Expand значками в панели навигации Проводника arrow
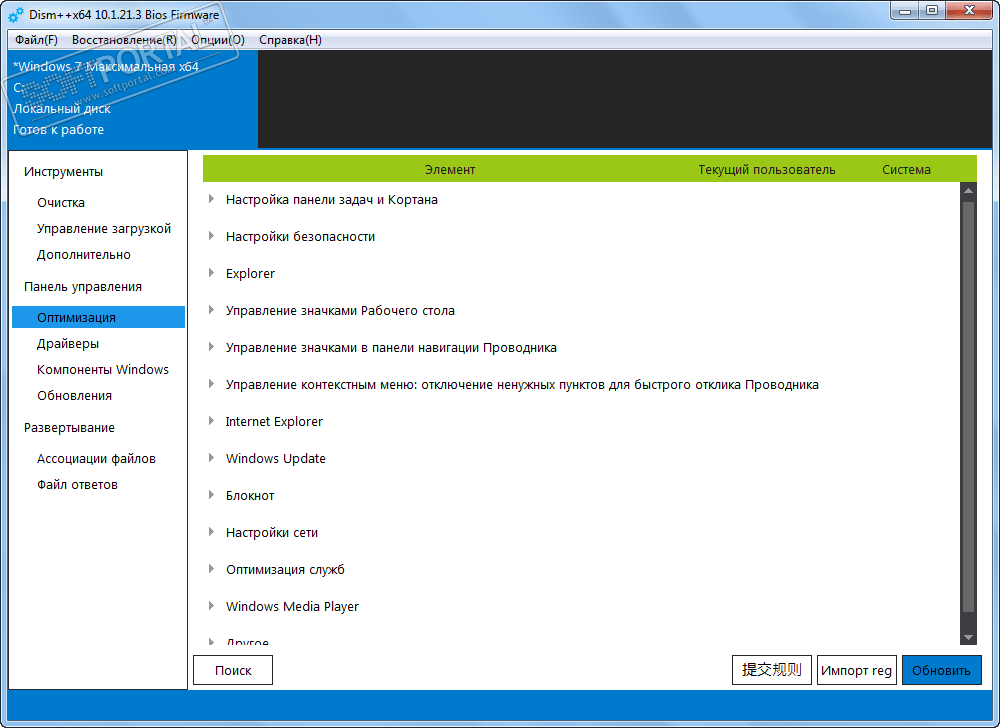 click(211, 347)
